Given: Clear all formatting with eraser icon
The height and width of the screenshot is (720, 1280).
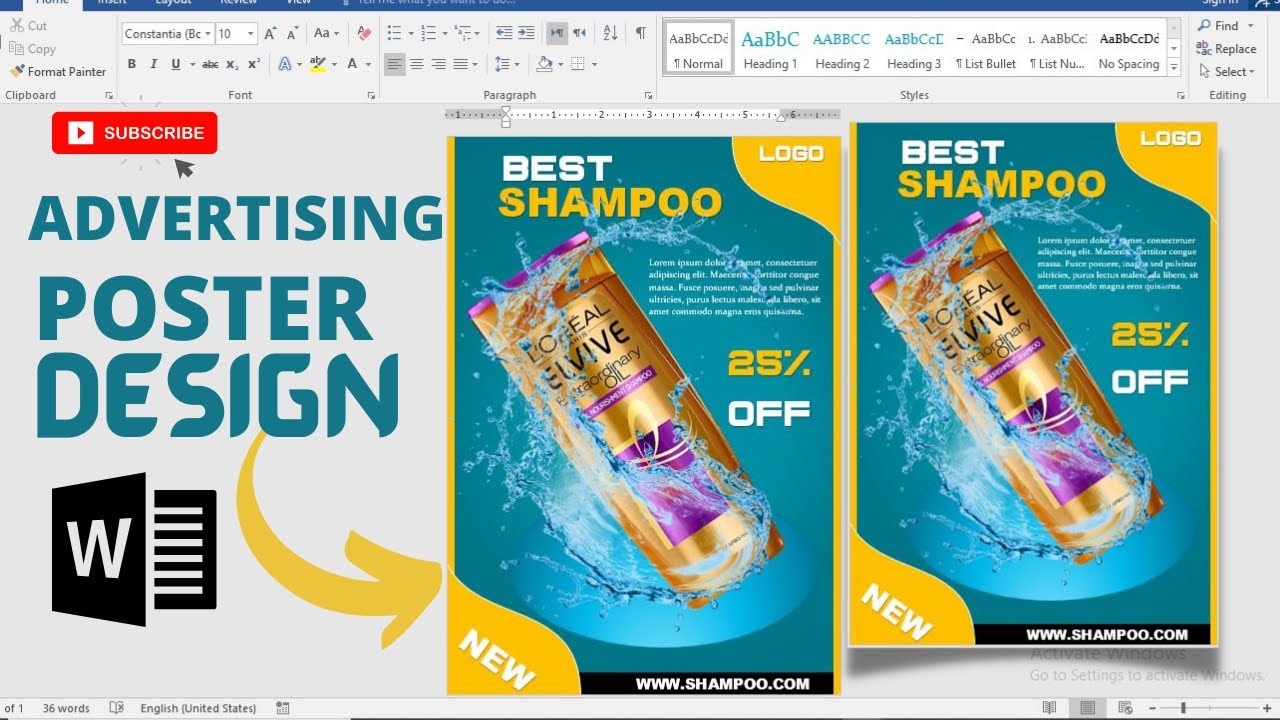Looking at the screenshot, I should coord(364,33).
